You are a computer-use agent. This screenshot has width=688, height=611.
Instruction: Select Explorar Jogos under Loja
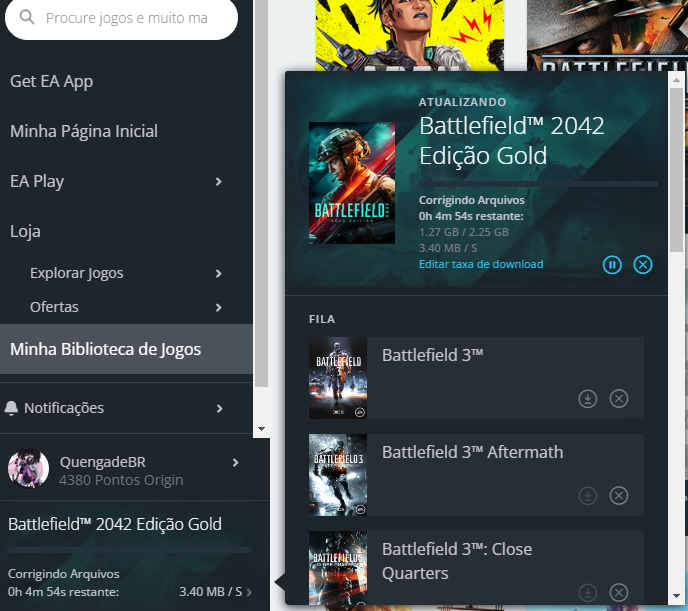[x=76, y=273]
